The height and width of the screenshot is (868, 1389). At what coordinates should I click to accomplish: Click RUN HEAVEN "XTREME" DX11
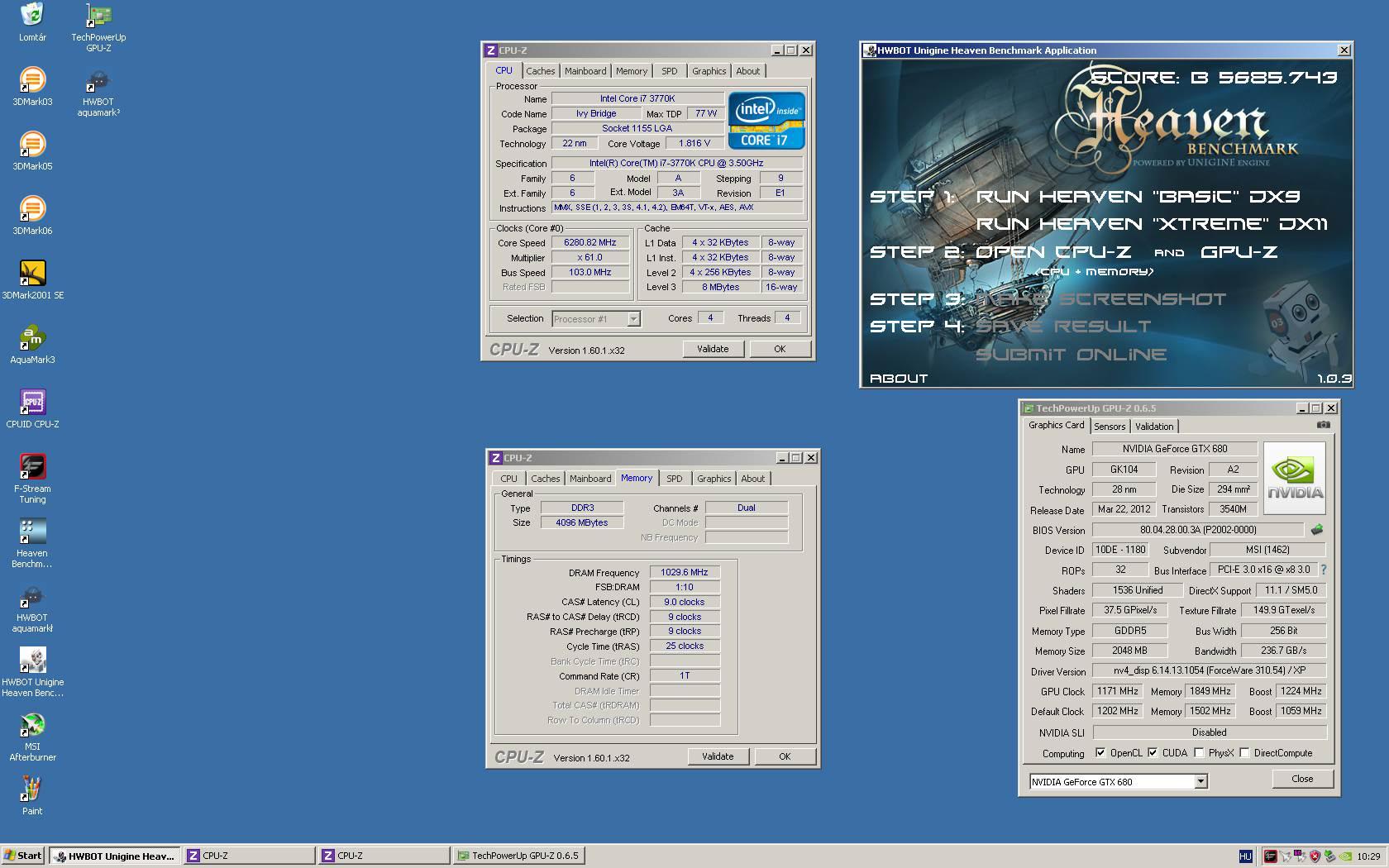point(1152,224)
